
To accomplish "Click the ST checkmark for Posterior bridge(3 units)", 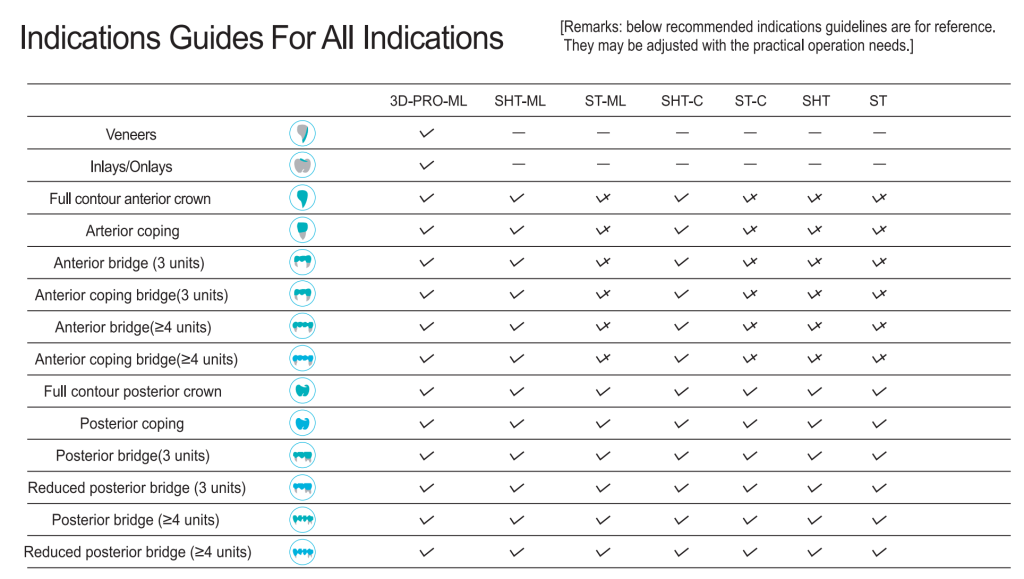I will [879, 456].
